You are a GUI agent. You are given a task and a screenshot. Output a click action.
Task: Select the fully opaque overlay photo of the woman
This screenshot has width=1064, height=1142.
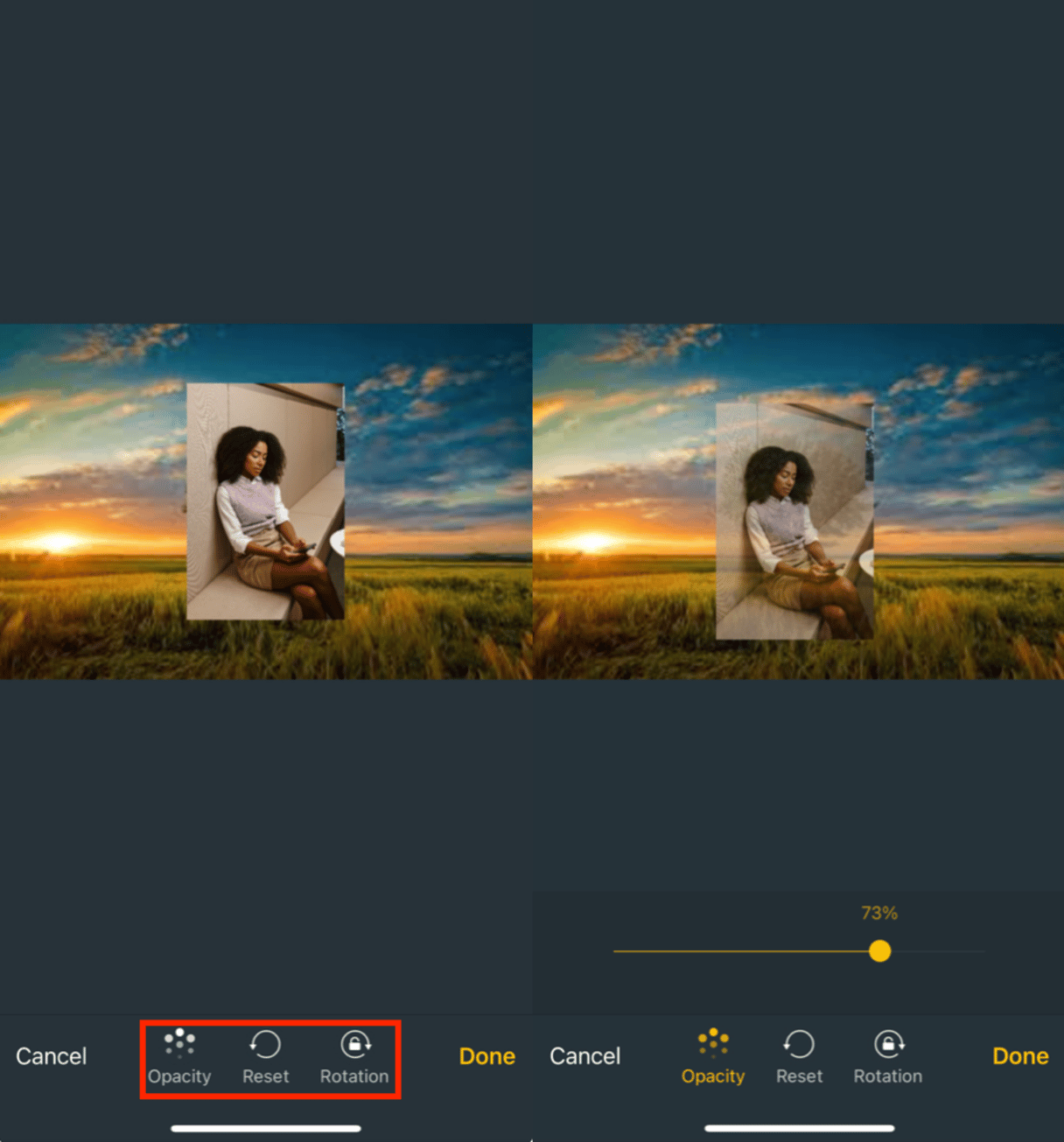point(265,501)
